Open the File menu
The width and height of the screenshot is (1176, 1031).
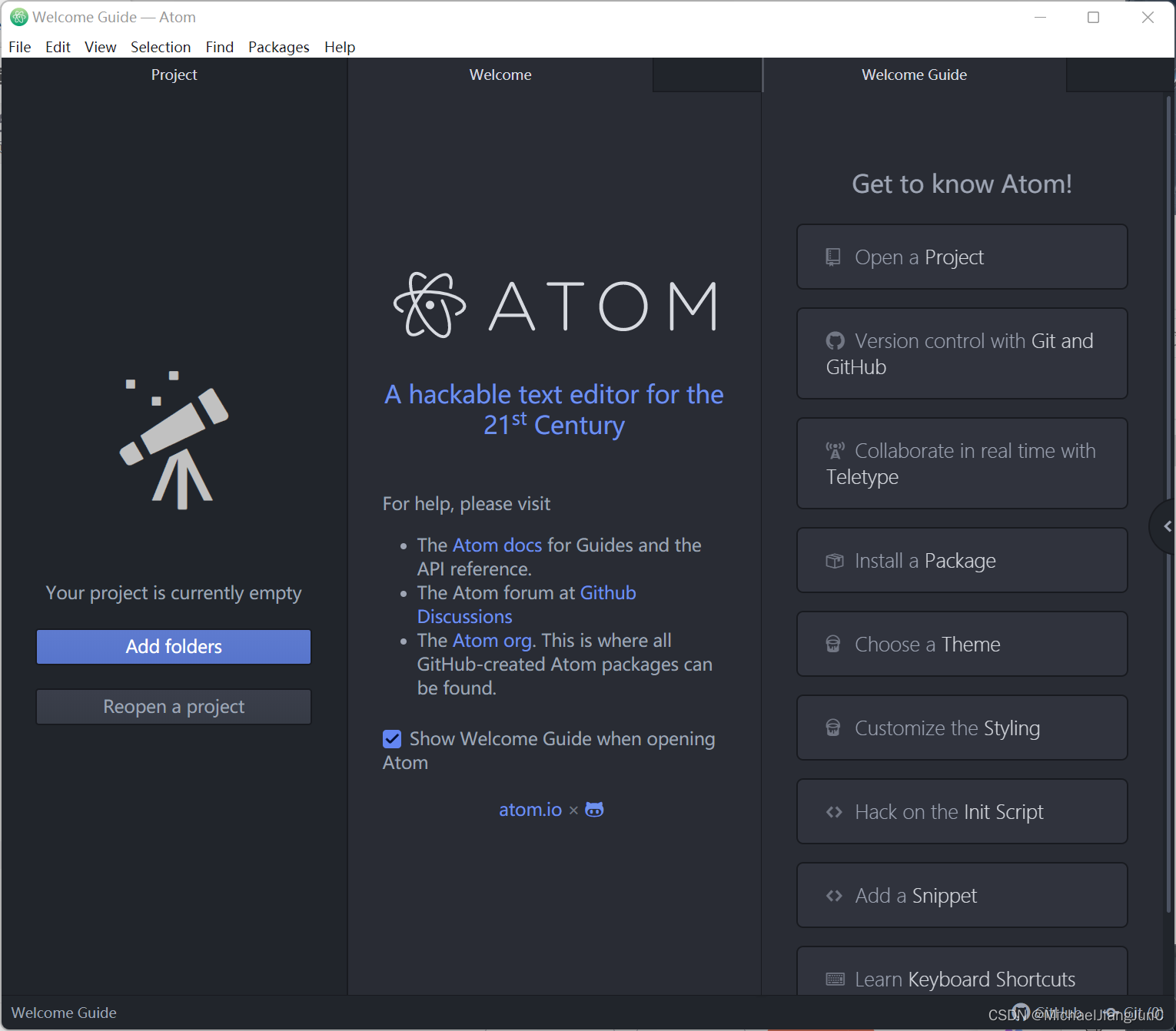click(20, 47)
